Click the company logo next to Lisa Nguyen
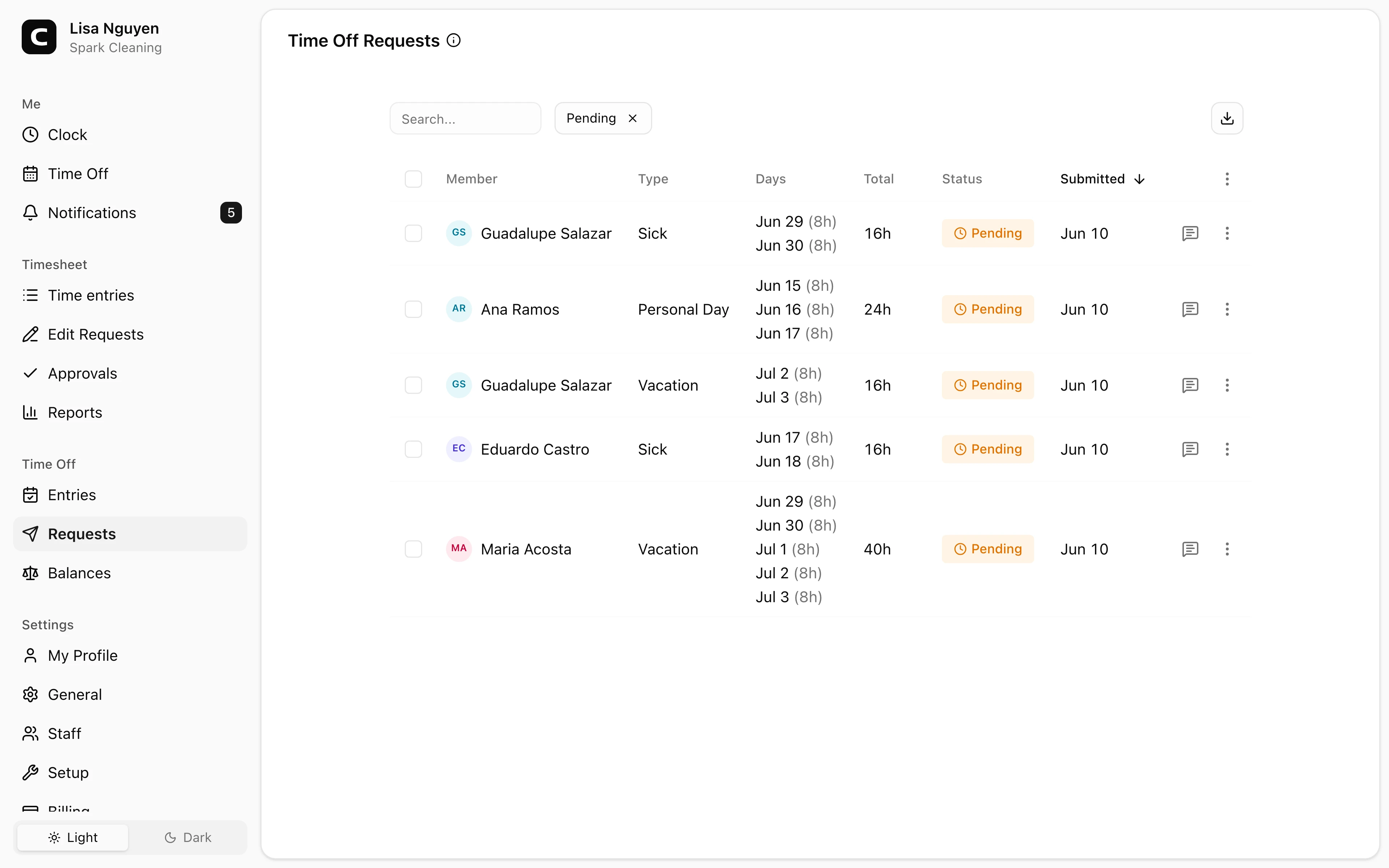The height and width of the screenshot is (868, 1389). coord(39,37)
